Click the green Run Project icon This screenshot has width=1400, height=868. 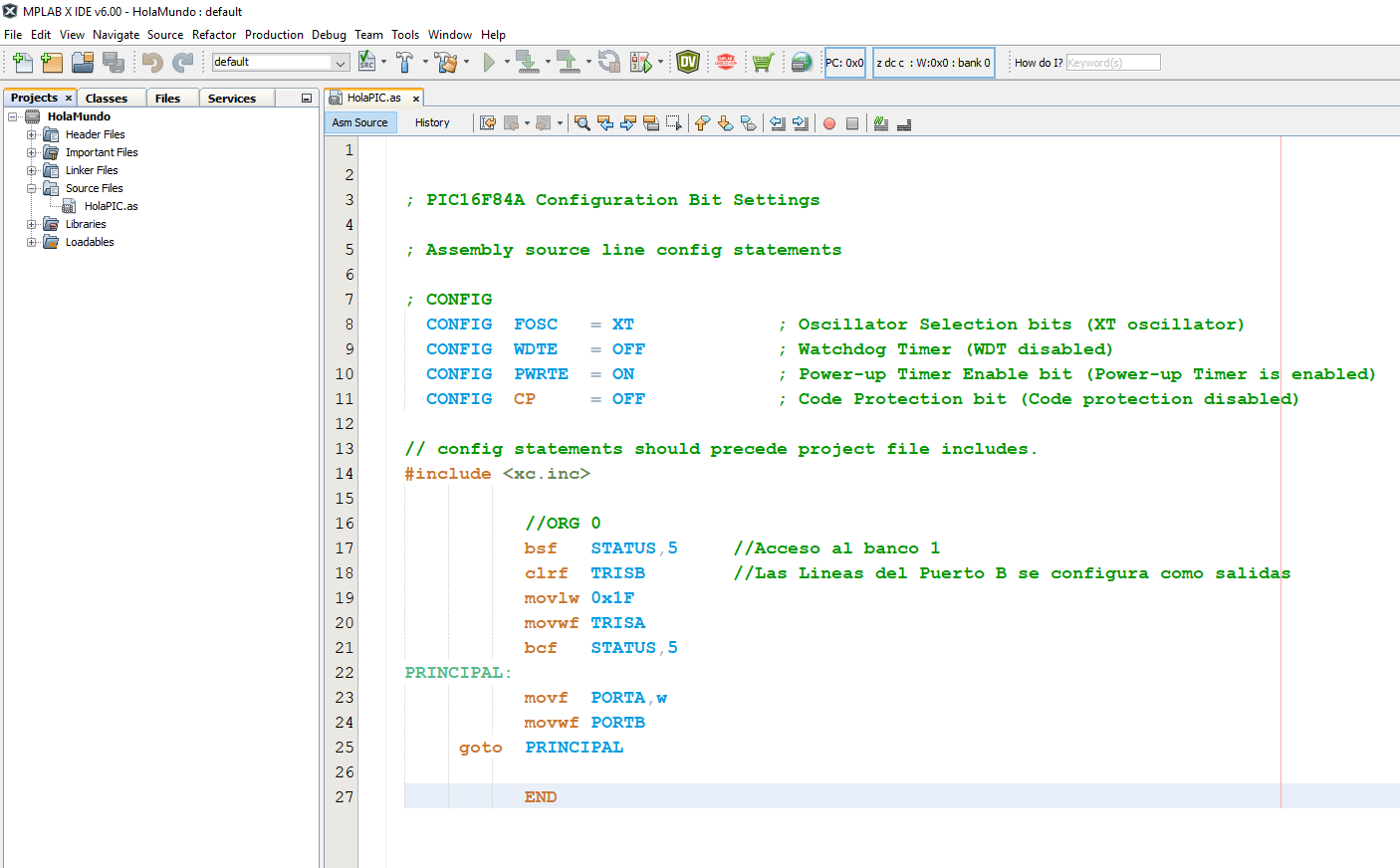point(489,63)
